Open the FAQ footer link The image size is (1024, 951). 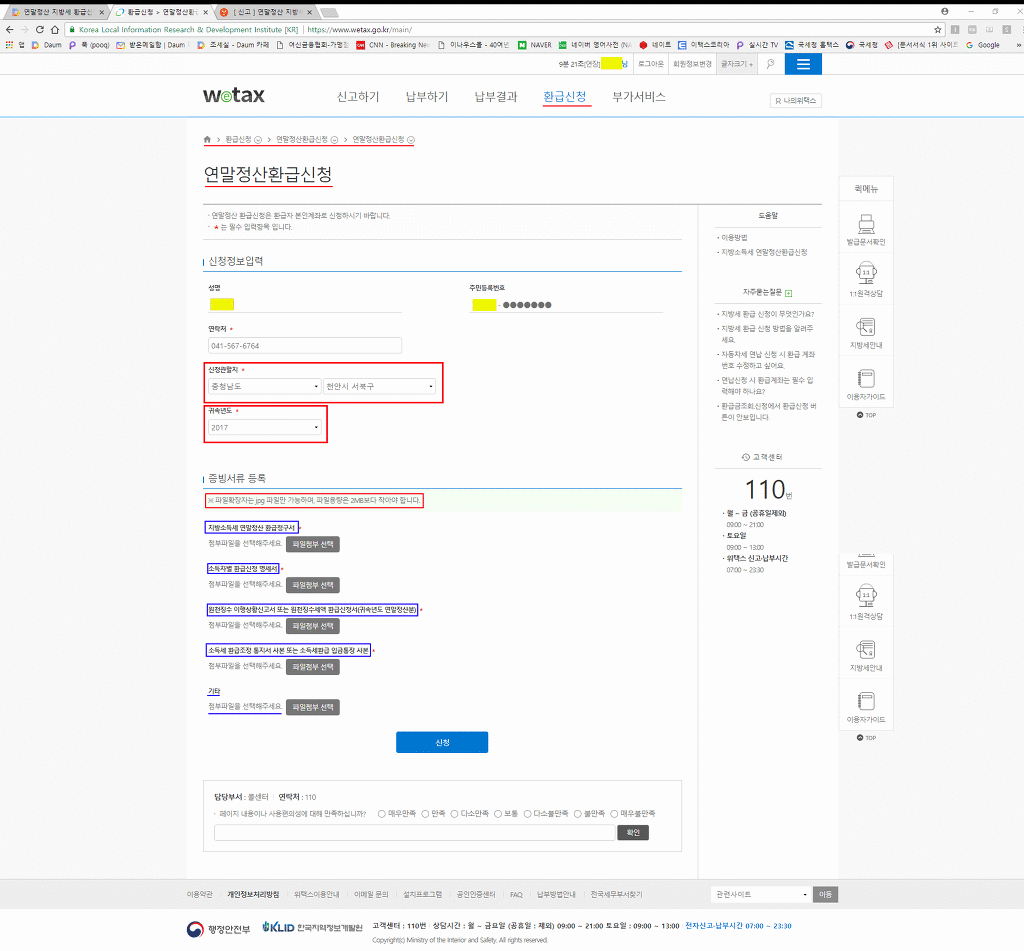coord(516,895)
